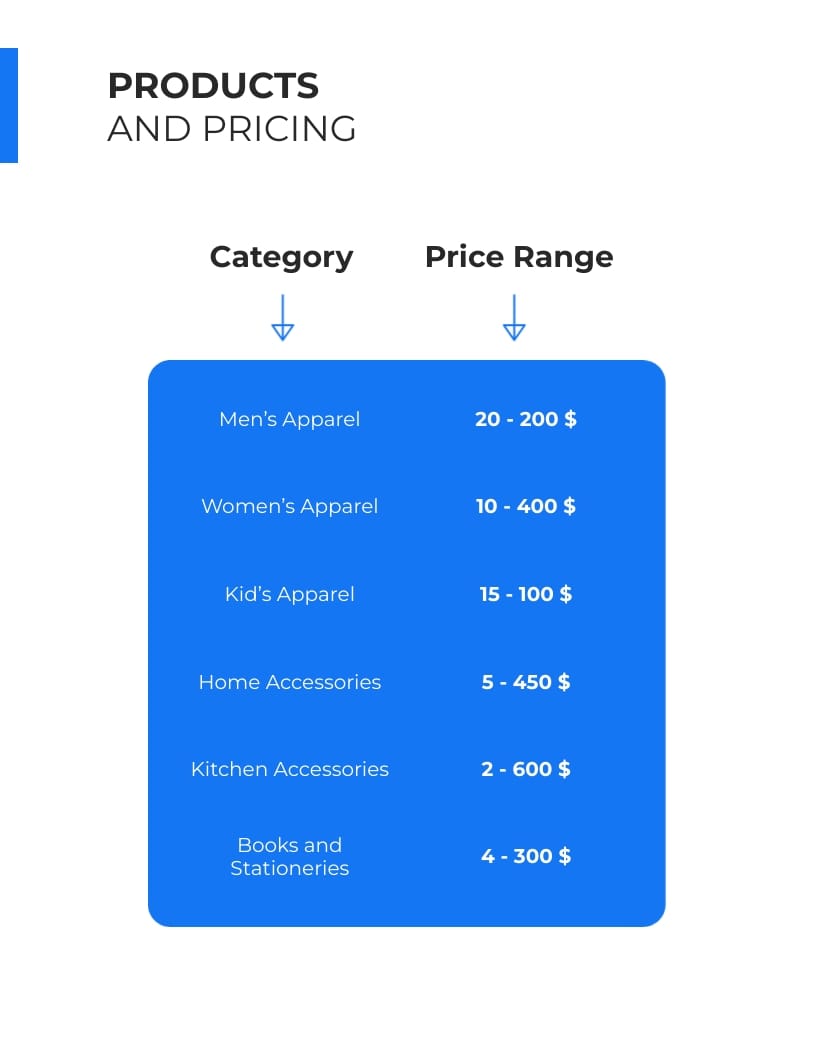This screenshot has width=816, height=1056.
Task: Select the Category column heading
Action: tap(281, 257)
